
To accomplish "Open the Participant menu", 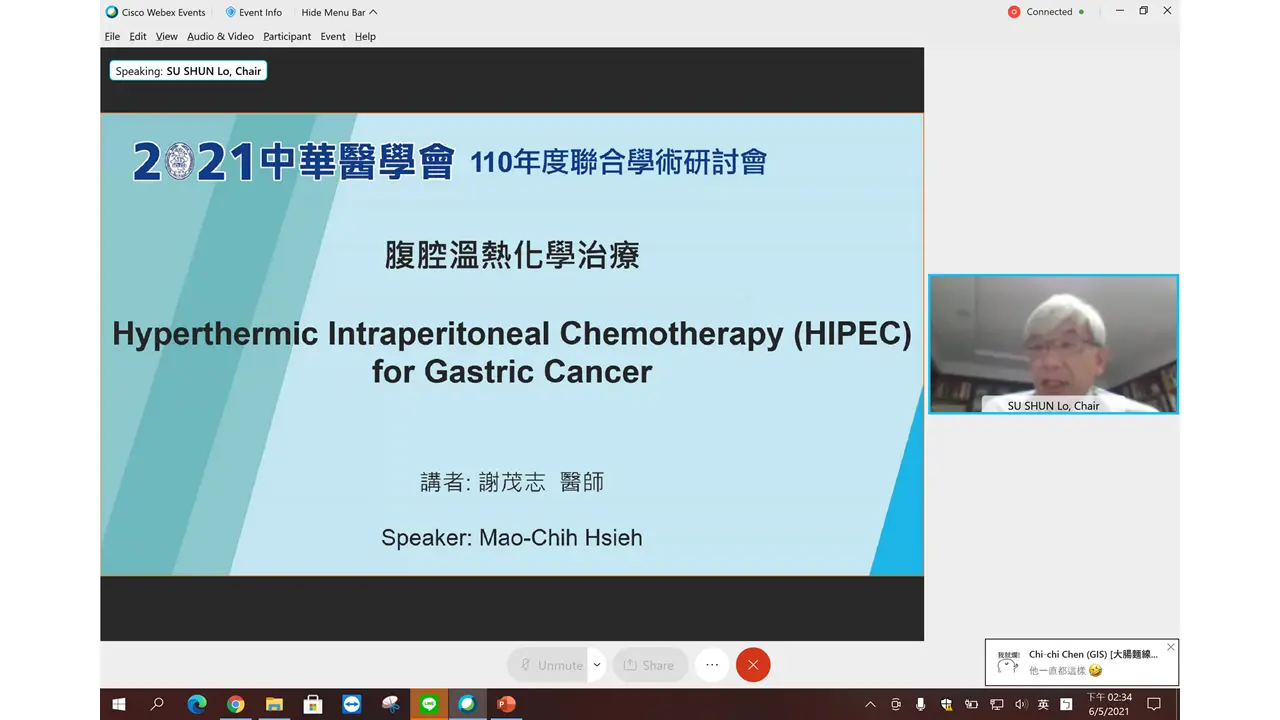I will click(x=287, y=36).
